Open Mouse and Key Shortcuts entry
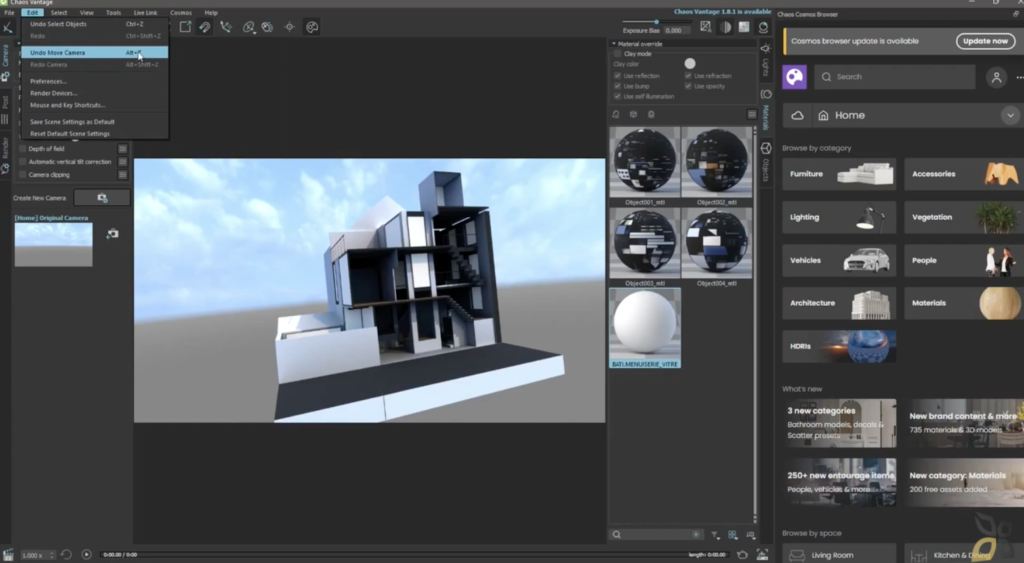Image resolution: width=1024 pixels, height=563 pixels. click(x=95, y=105)
